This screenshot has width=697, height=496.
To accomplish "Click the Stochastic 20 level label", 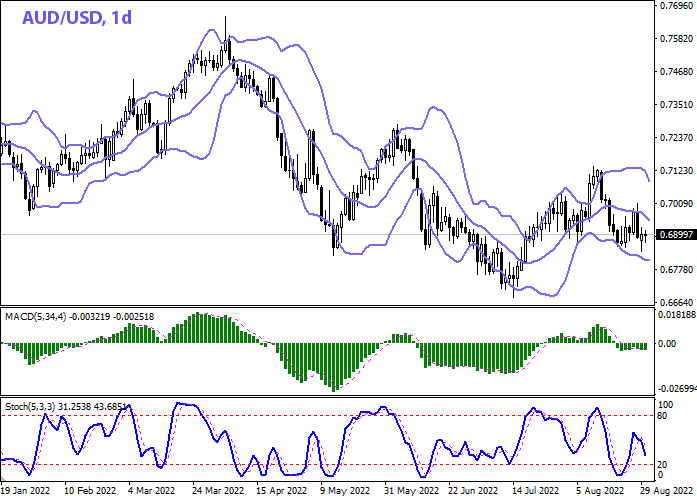I will (662, 464).
